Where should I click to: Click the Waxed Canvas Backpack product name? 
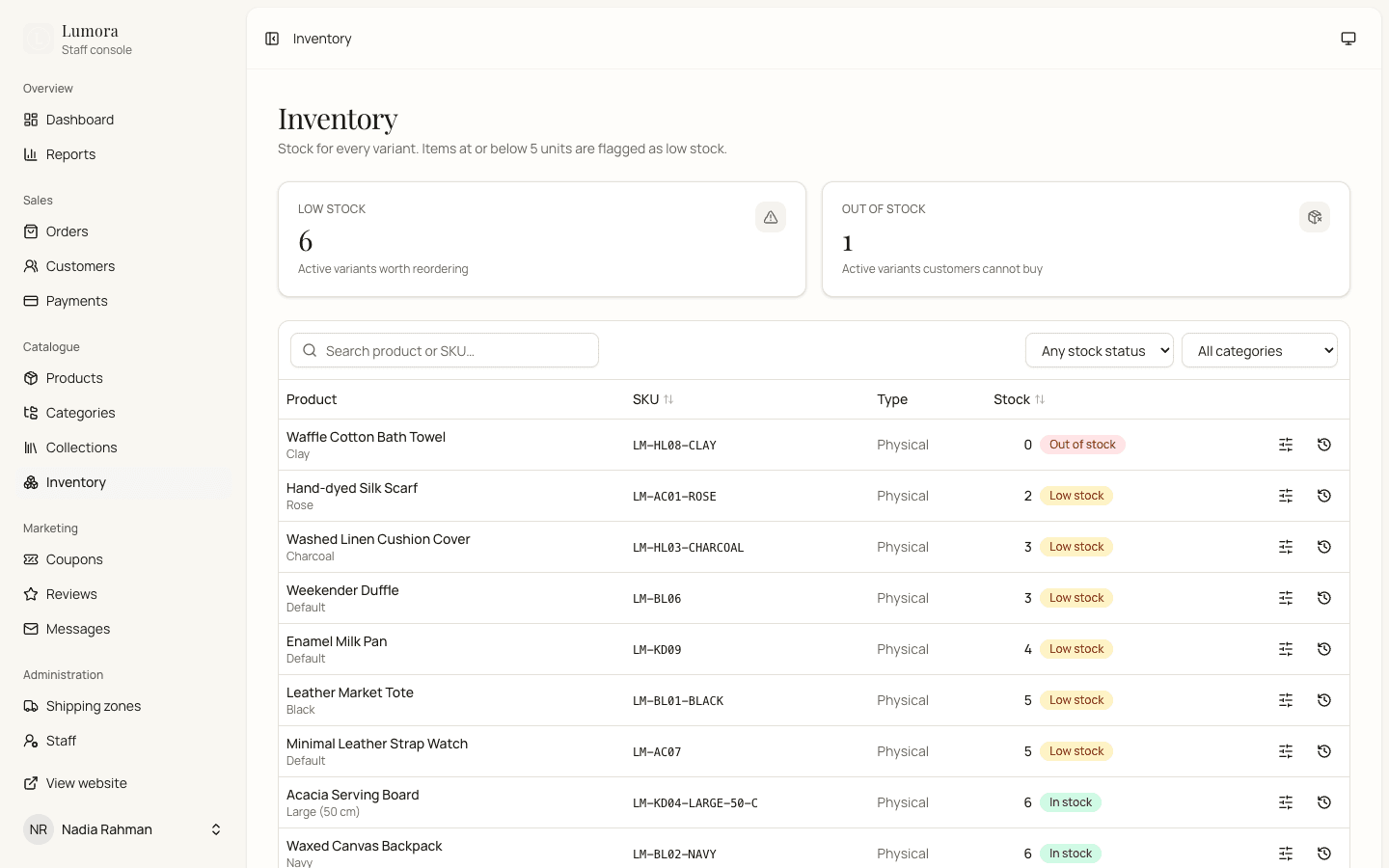pyautogui.click(x=365, y=846)
